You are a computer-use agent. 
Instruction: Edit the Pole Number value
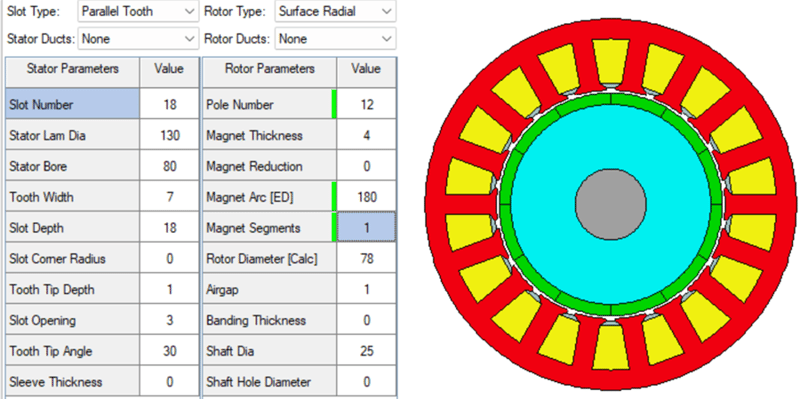point(366,105)
